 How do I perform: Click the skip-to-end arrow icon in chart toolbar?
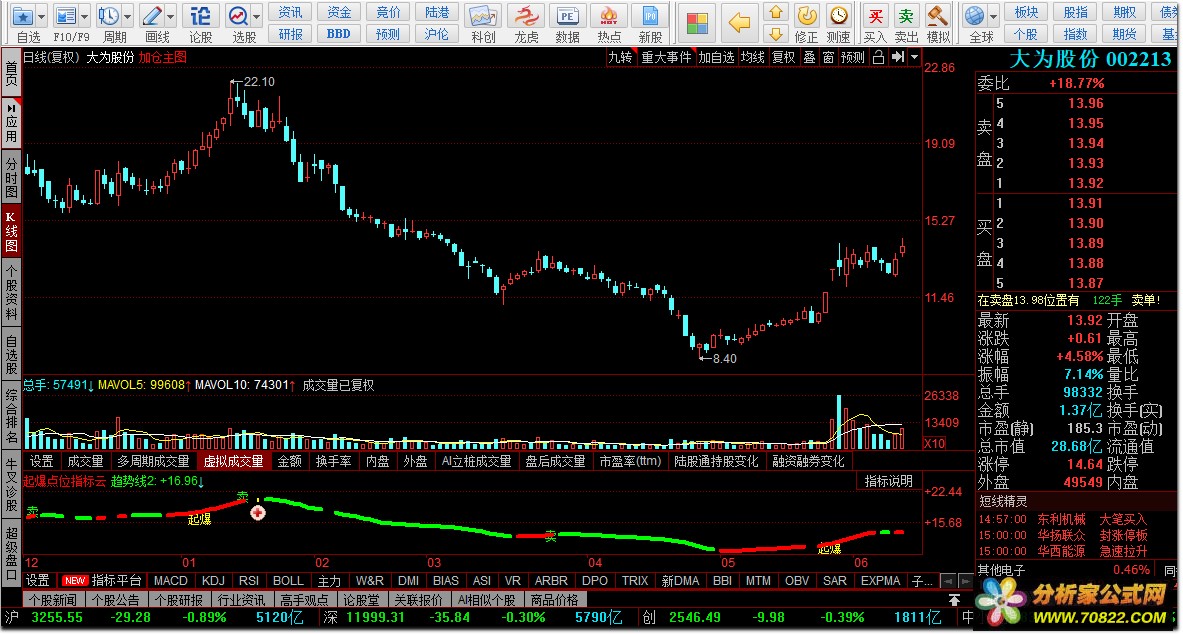[x=897, y=57]
